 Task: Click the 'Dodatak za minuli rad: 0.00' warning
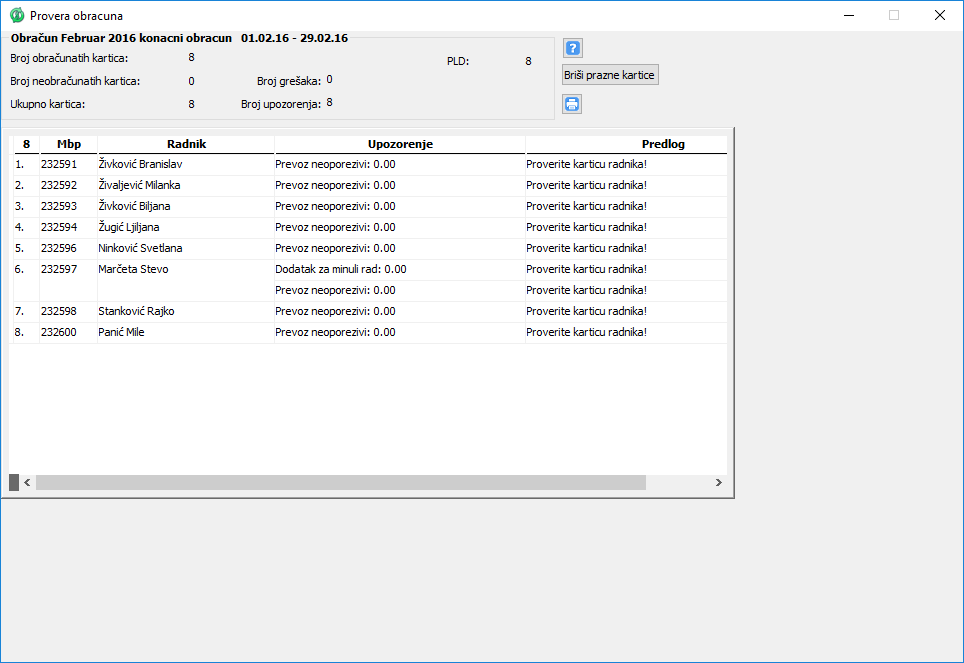click(x=340, y=269)
